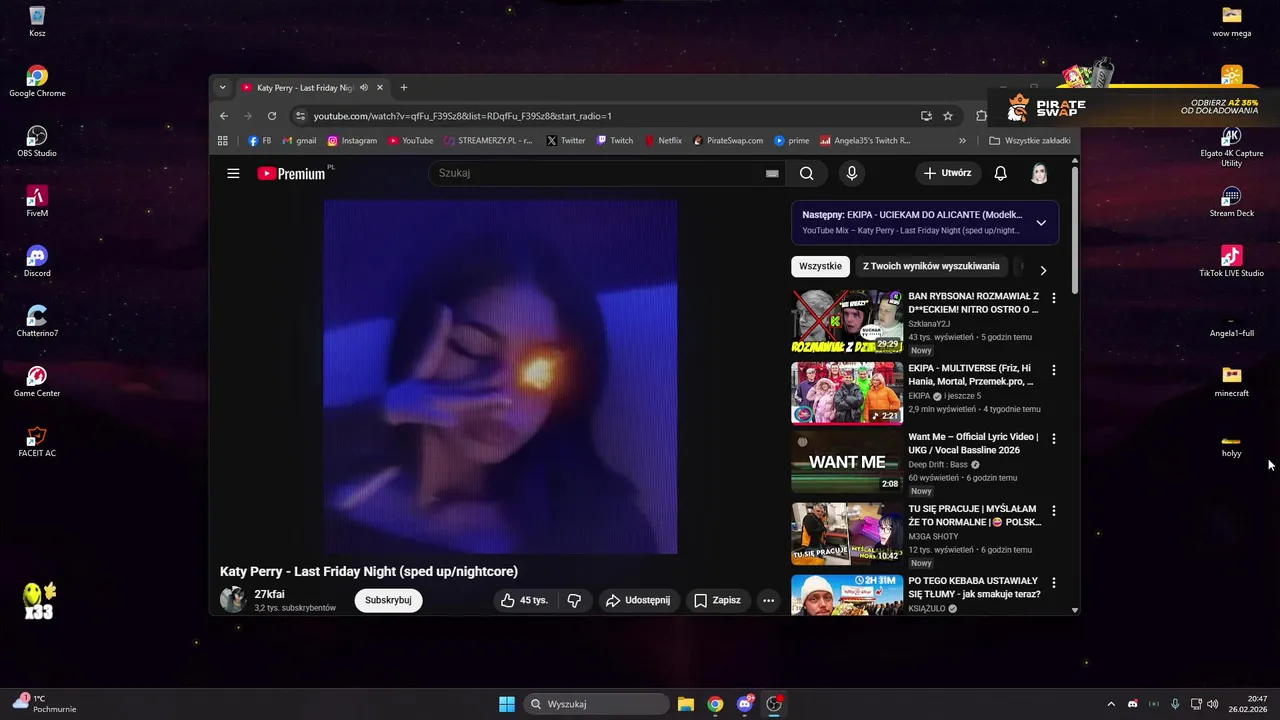Open the Instagram bookmark
Image resolution: width=1280 pixels, height=720 pixels.
352,141
